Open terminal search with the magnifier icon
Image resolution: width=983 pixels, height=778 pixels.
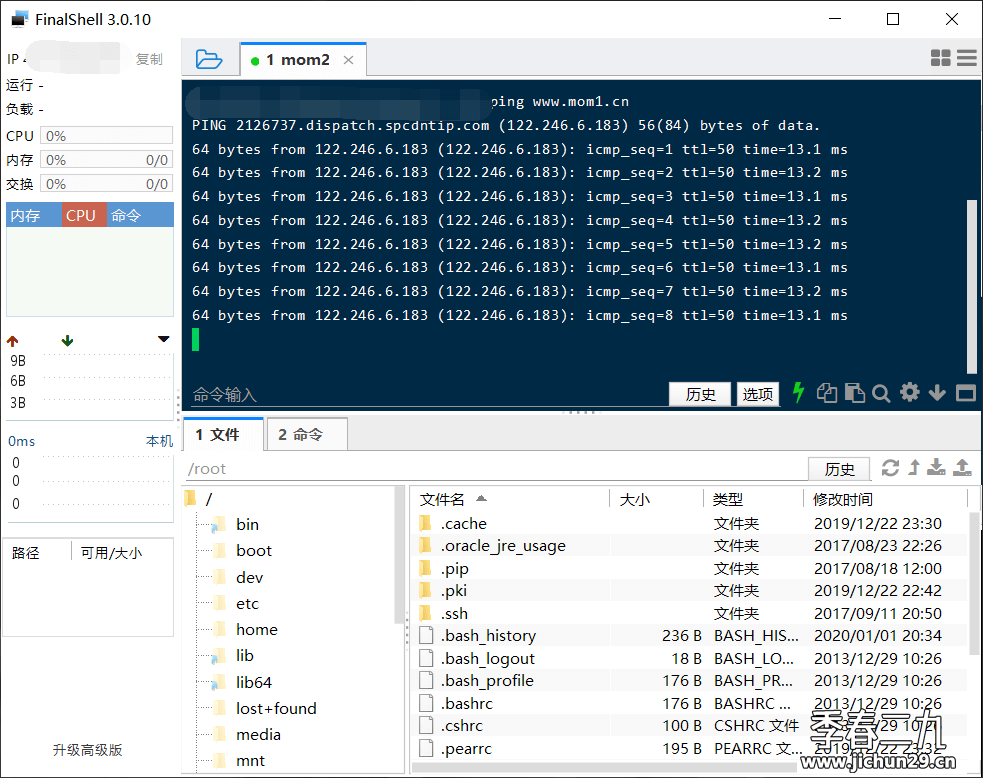tap(881, 393)
